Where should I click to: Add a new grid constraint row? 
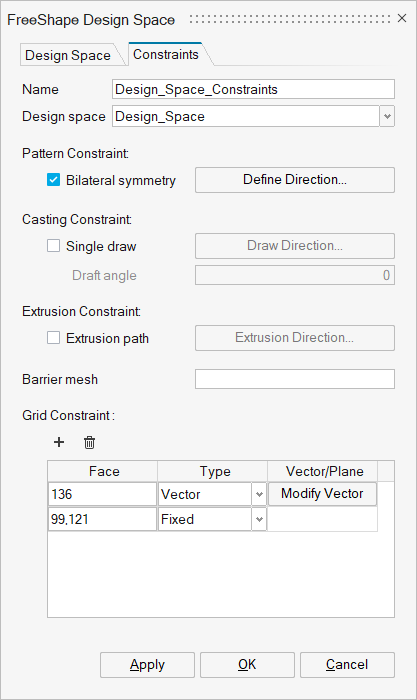(59, 442)
